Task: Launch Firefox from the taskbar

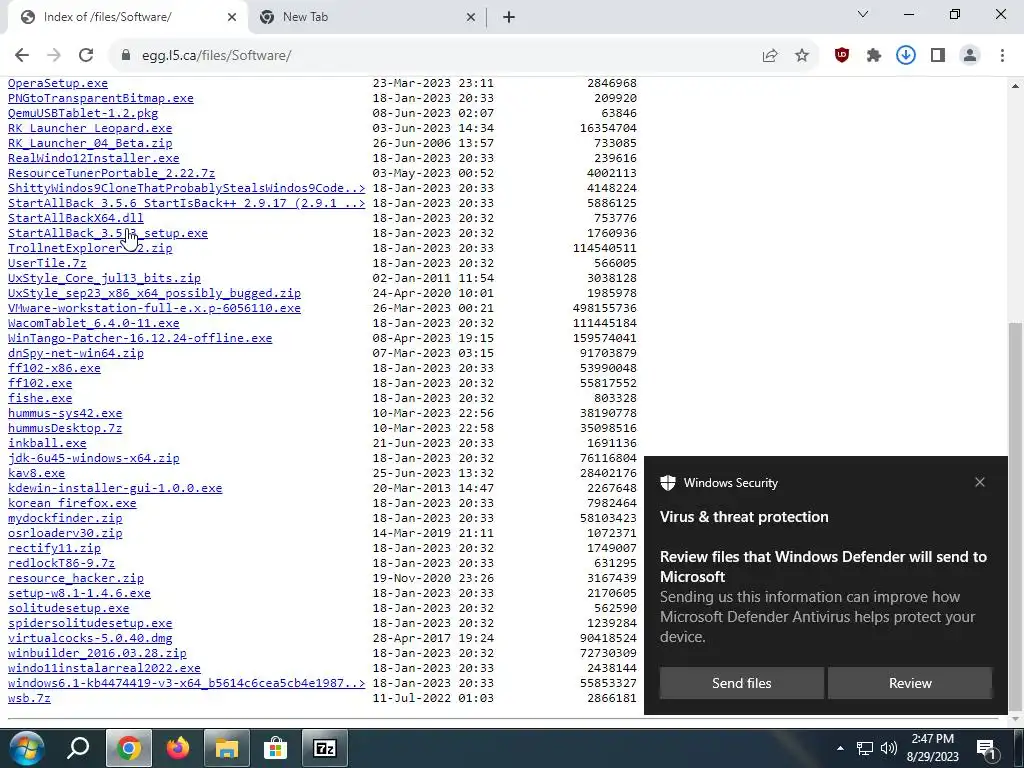Action: pyautogui.click(x=178, y=748)
